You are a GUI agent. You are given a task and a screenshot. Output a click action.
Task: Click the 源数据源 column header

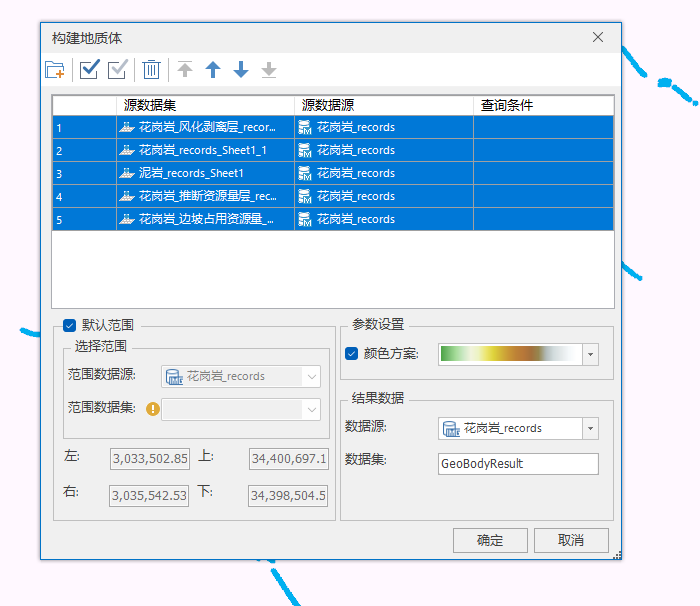click(384, 105)
